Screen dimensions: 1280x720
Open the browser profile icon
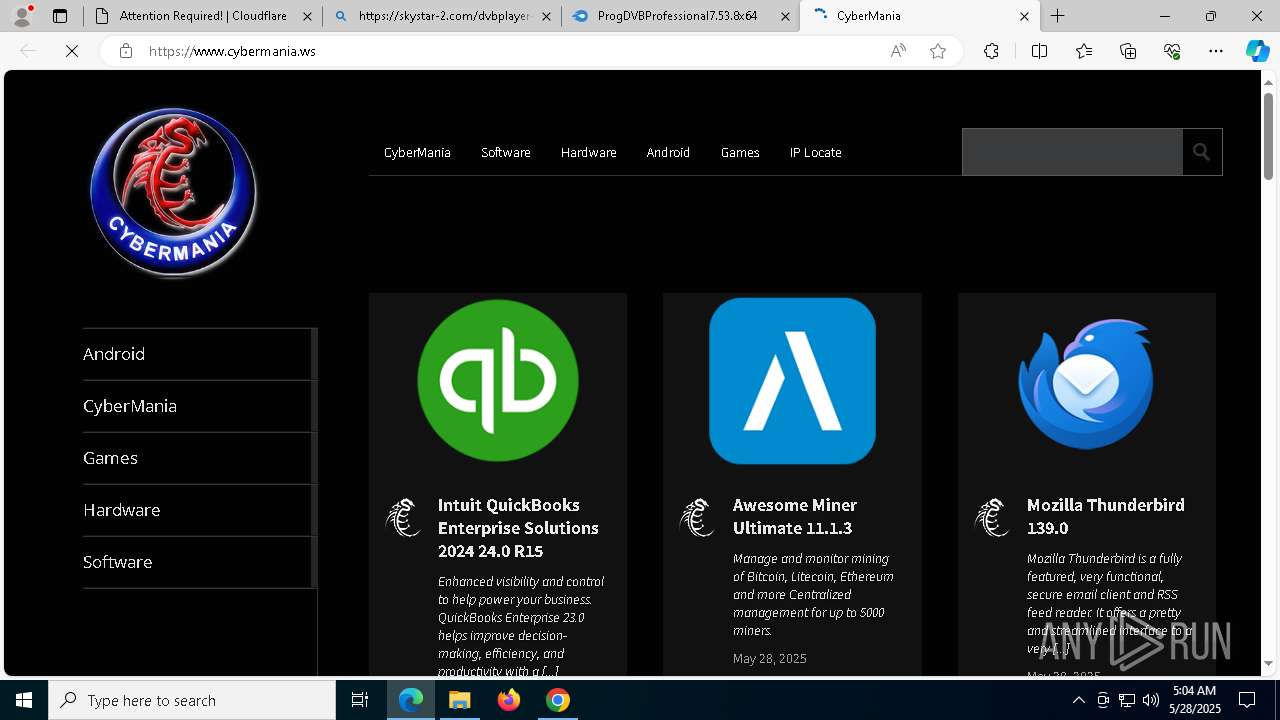[x=22, y=16]
